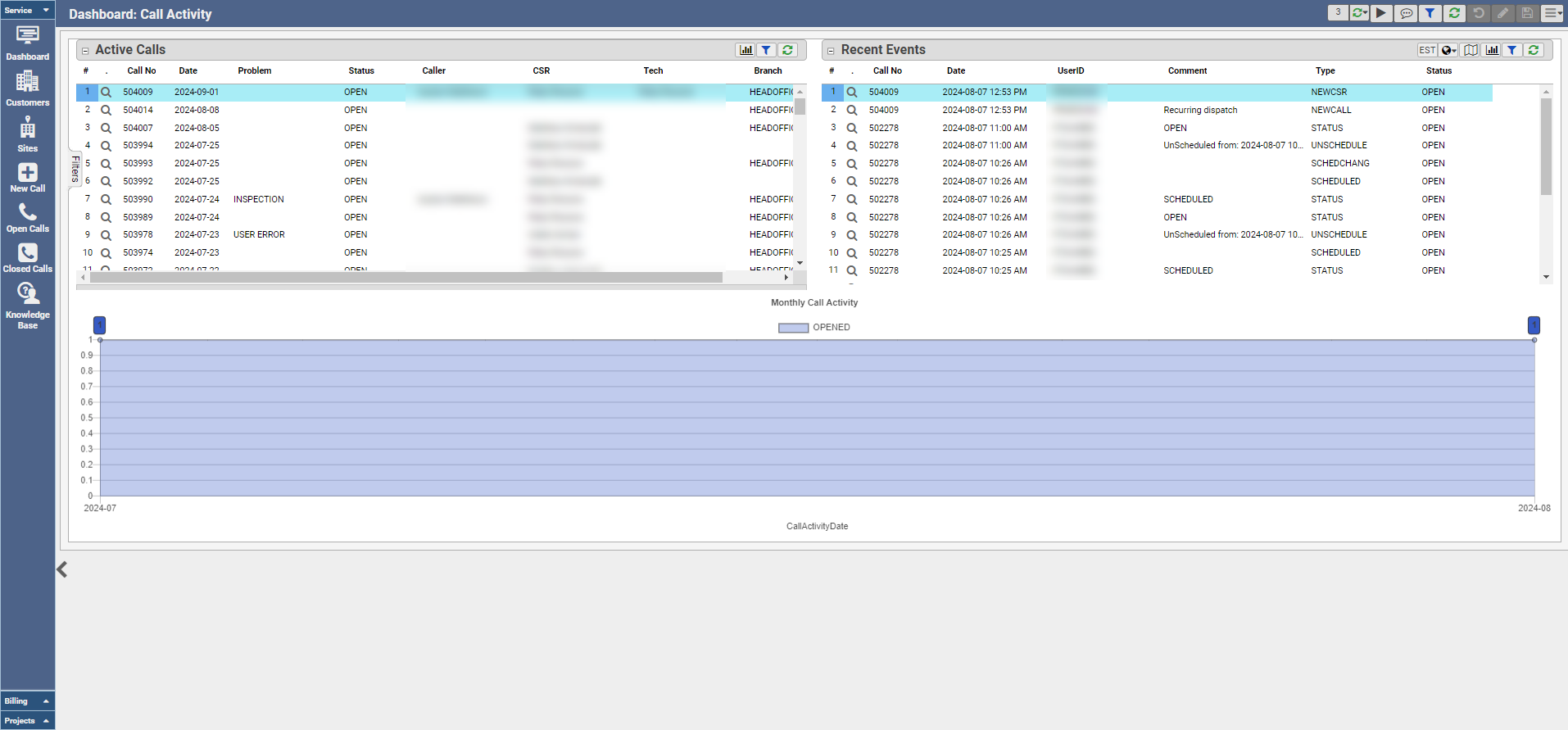
Task: Collapse the Recent Events panel
Action: tap(831, 51)
